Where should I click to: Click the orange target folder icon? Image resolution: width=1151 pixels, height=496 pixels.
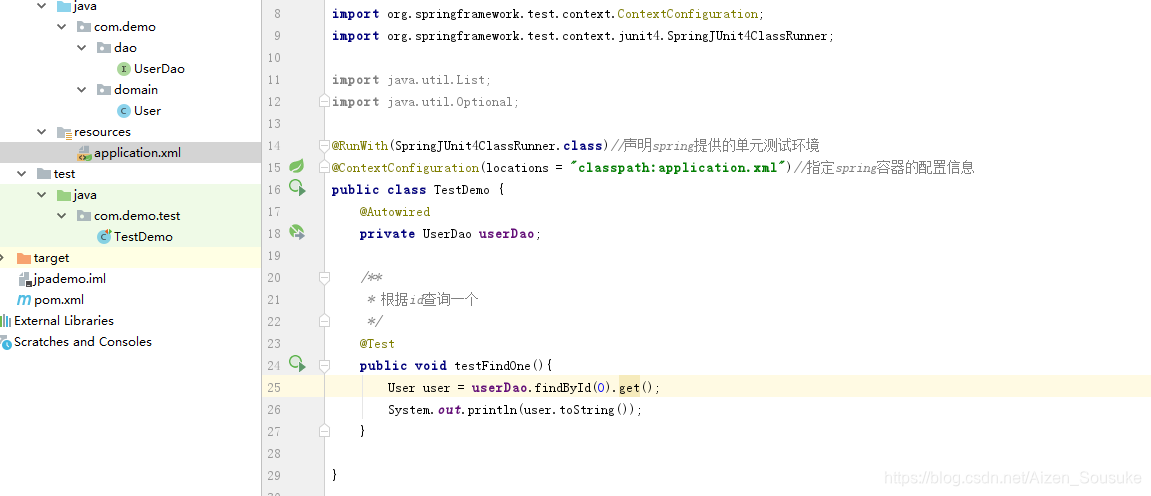point(23,258)
